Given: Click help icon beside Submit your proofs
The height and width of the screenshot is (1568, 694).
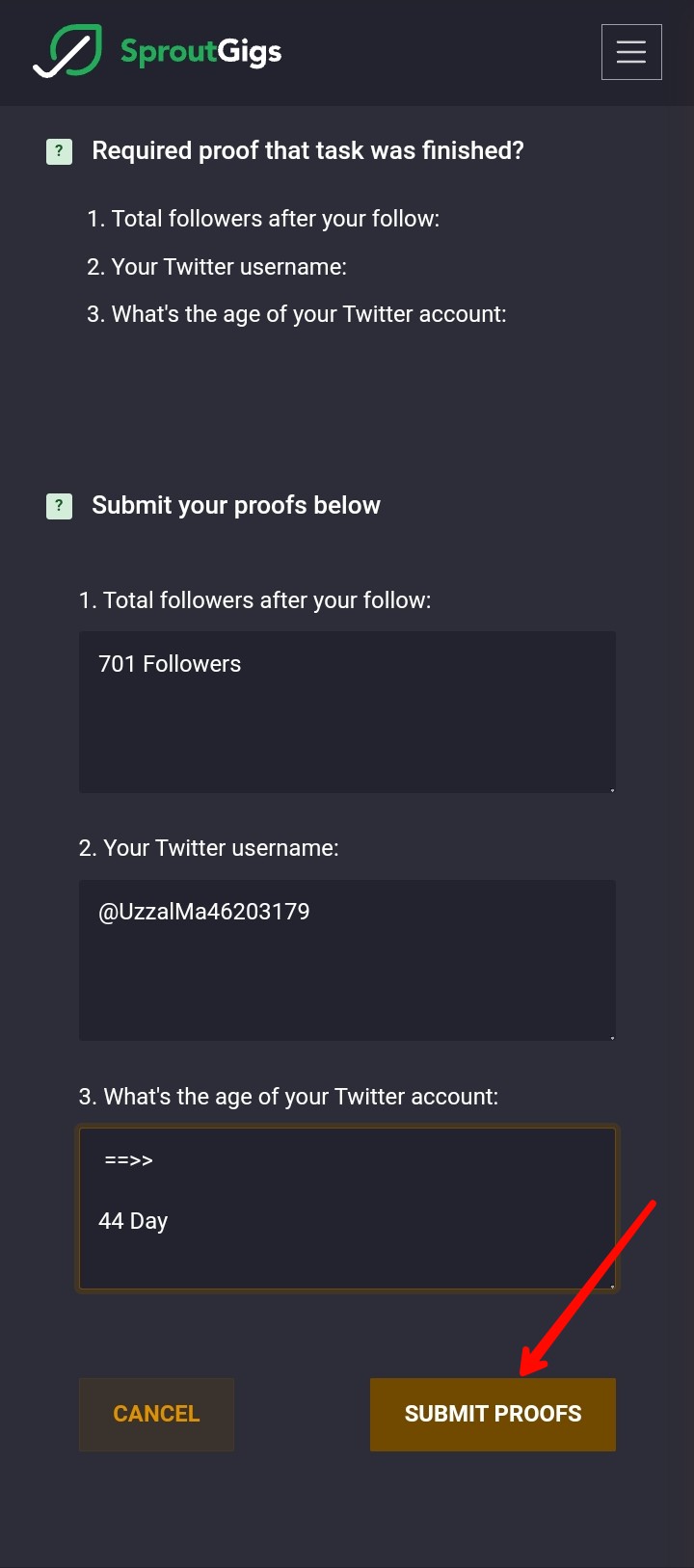Looking at the screenshot, I should pos(59,506).
